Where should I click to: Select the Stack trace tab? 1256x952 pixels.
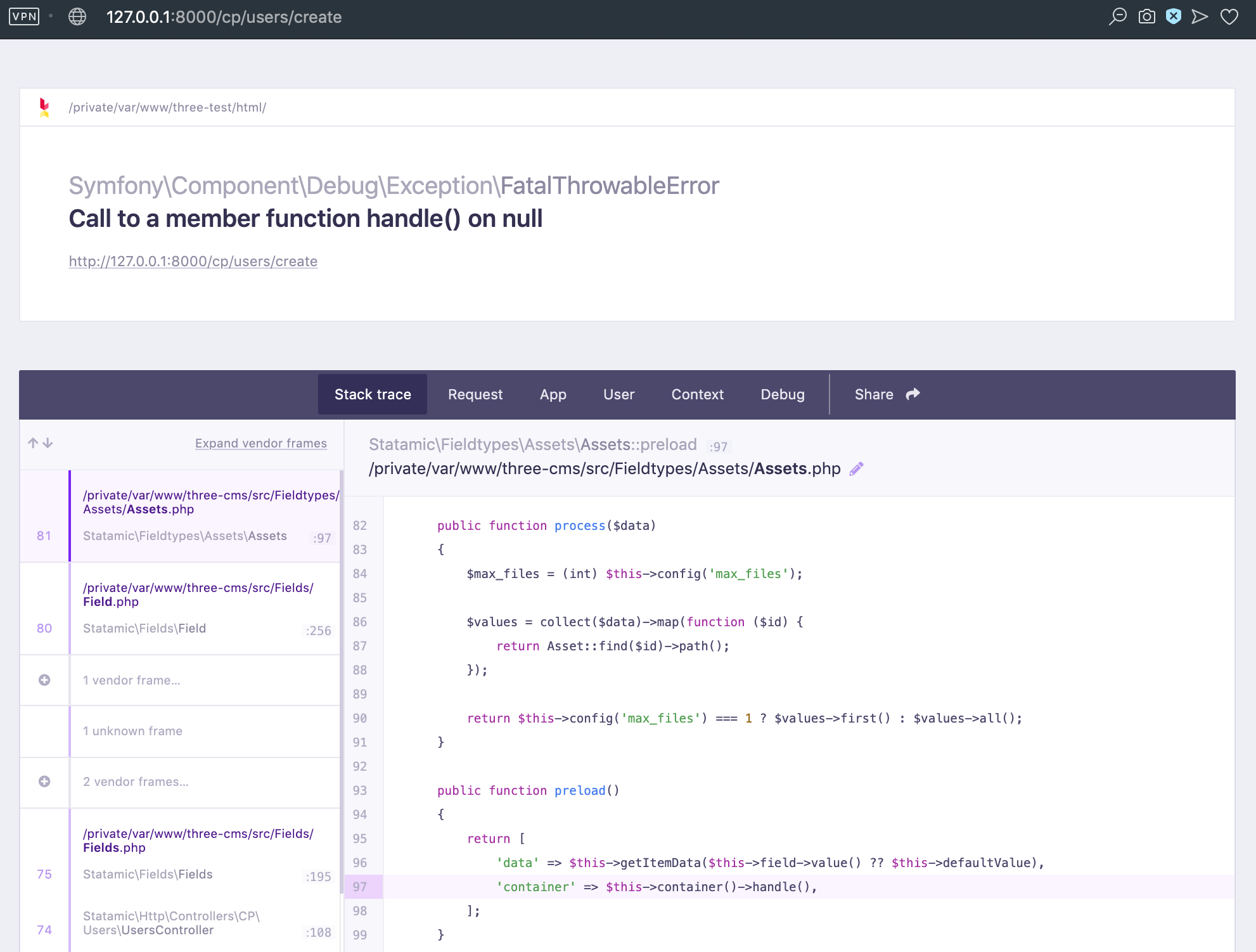[373, 394]
